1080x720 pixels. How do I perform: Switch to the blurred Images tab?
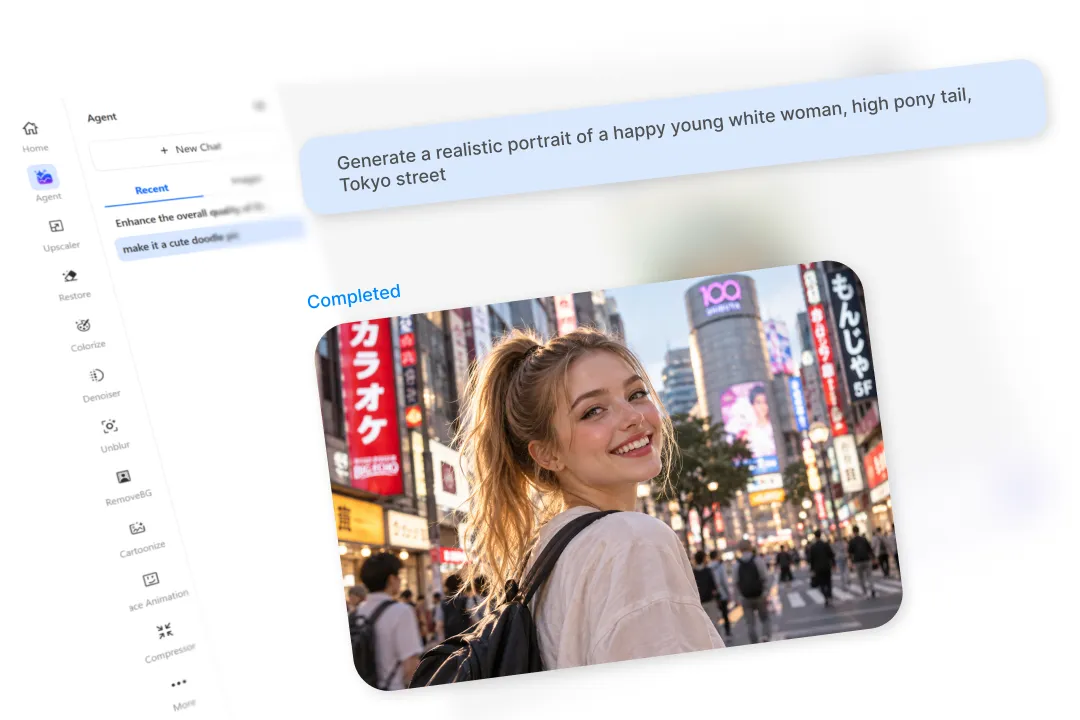click(x=246, y=180)
